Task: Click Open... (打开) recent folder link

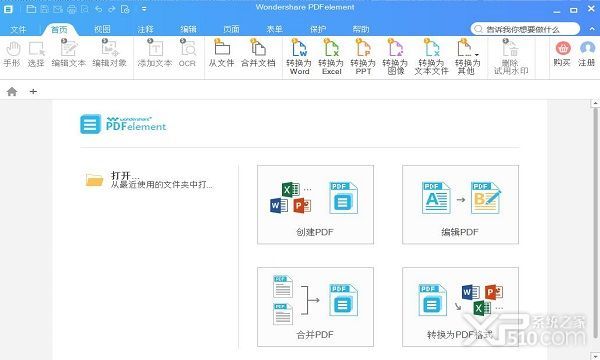Action: (148, 180)
